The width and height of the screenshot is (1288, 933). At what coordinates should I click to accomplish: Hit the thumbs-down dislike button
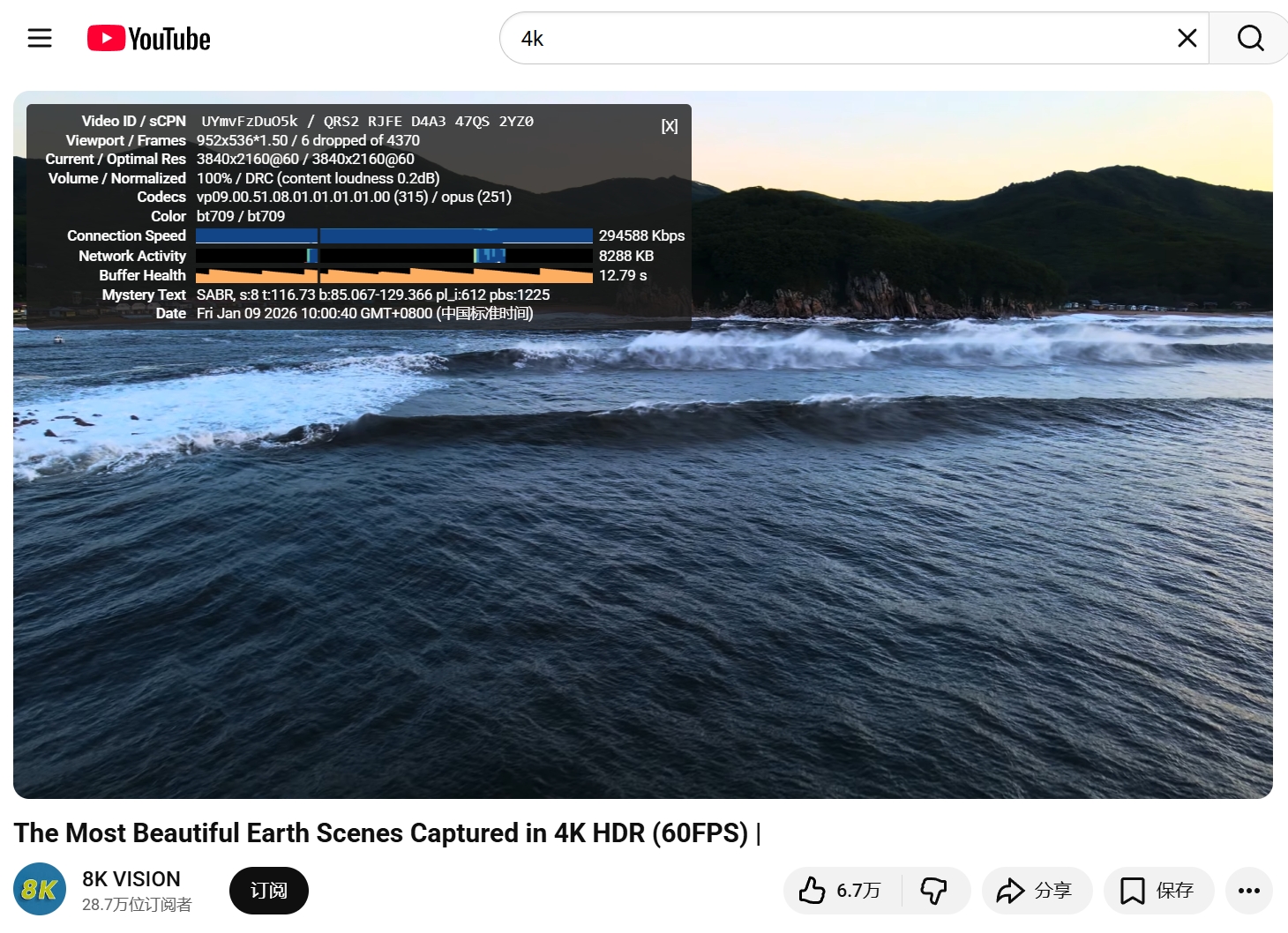934,891
